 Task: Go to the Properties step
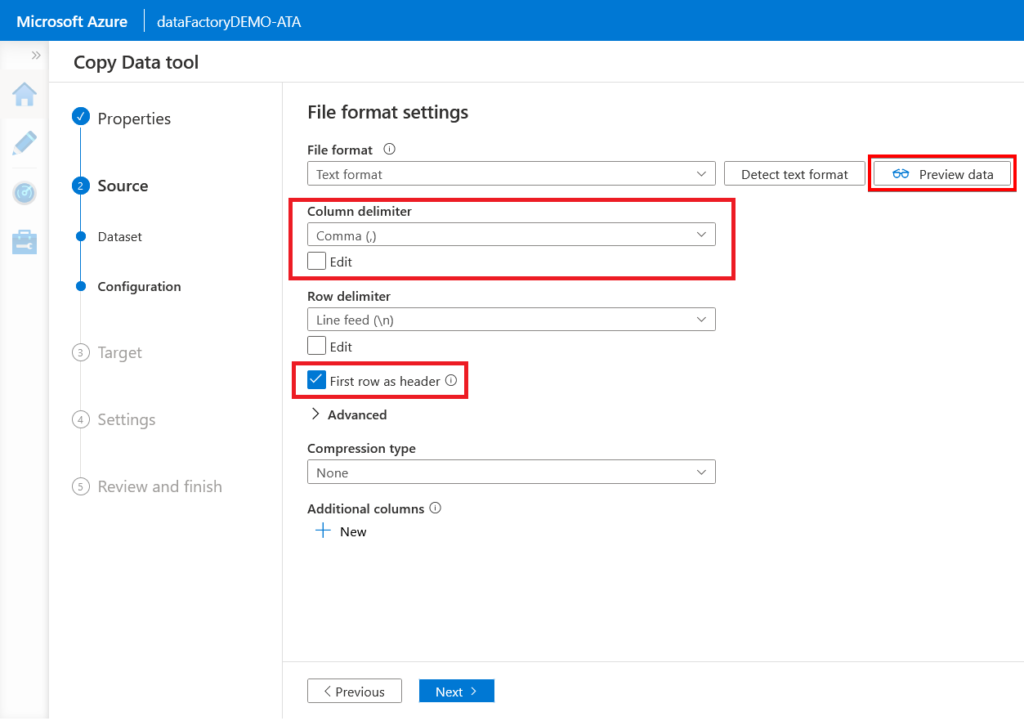click(x=134, y=119)
